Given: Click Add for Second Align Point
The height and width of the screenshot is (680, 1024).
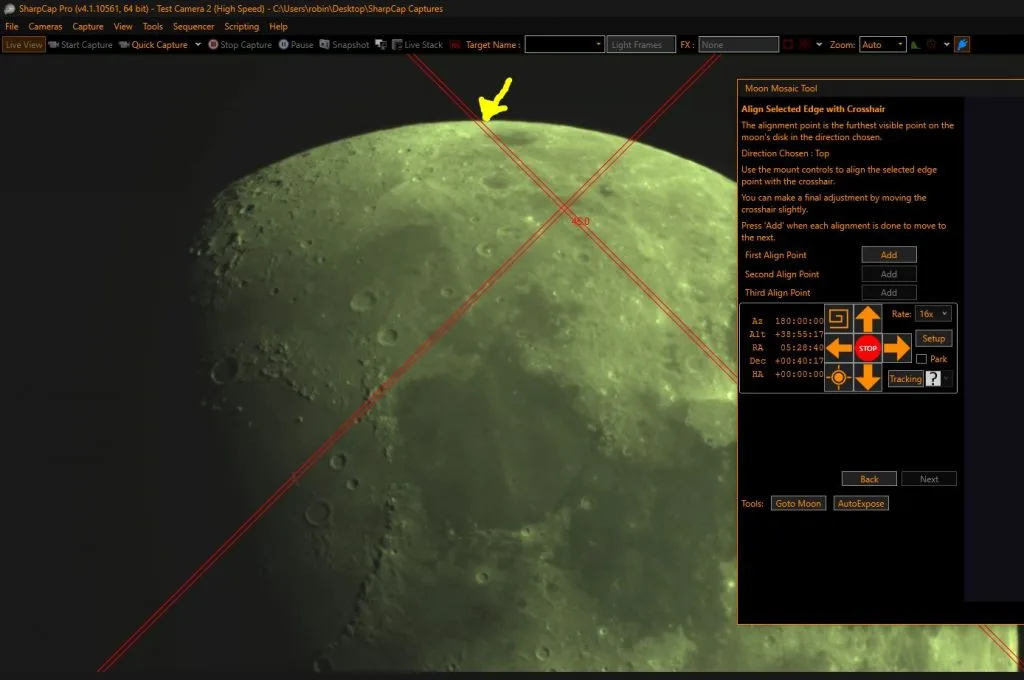Looking at the screenshot, I should [889, 274].
